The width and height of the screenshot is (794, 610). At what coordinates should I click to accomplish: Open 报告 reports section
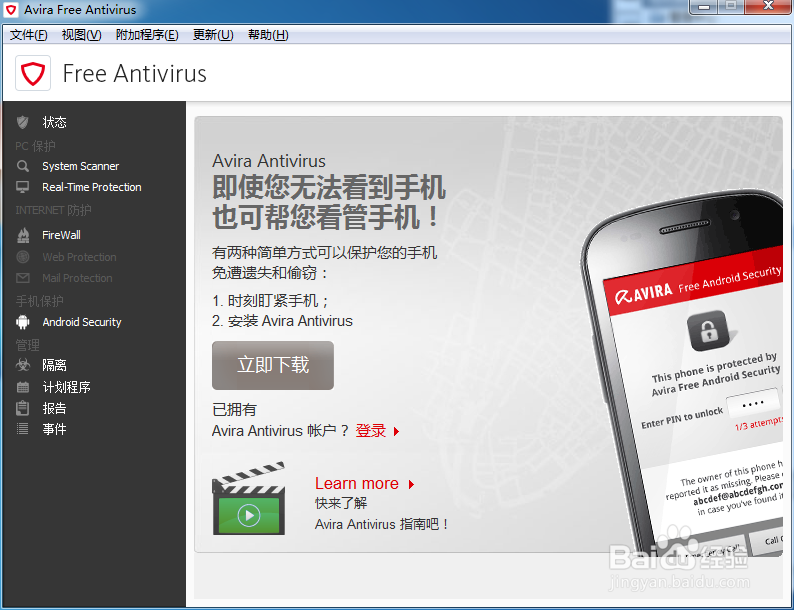[x=54, y=408]
